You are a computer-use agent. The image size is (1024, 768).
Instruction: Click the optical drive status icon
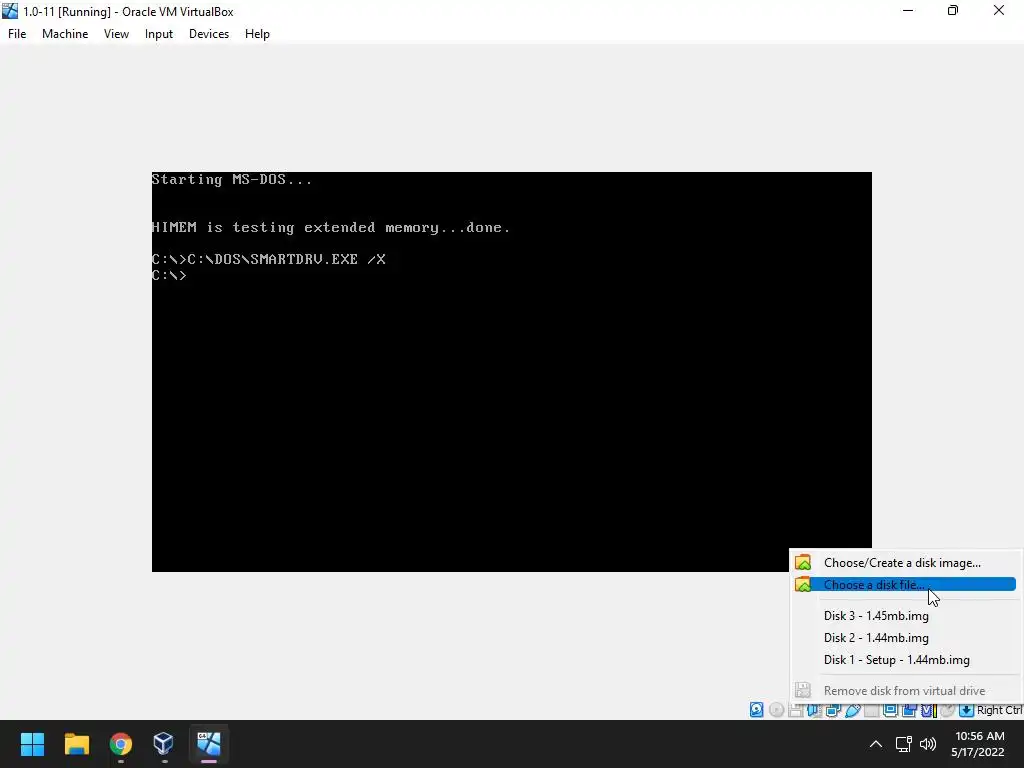point(776,710)
